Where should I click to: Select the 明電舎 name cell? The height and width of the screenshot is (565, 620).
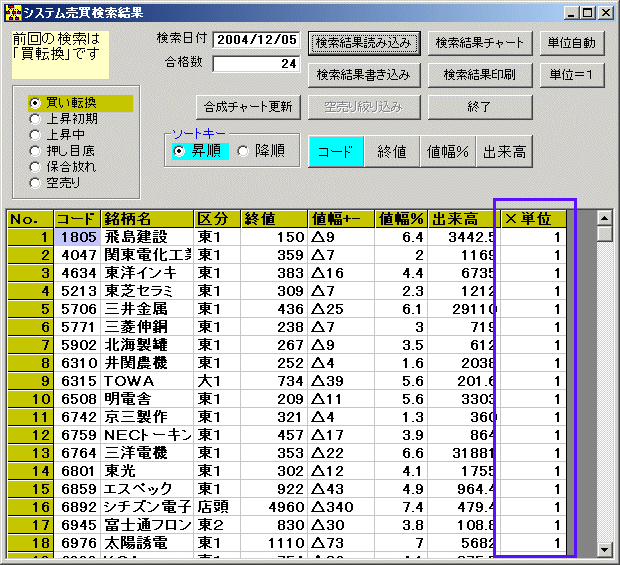pyautogui.click(x=147, y=399)
